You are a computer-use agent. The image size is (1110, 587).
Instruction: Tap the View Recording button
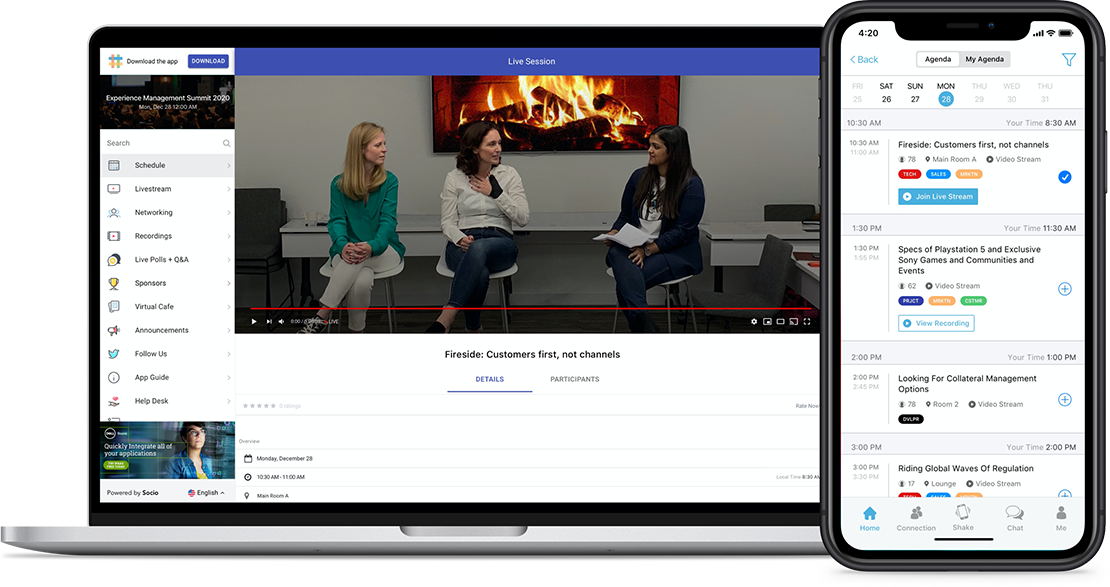pos(937,324)
